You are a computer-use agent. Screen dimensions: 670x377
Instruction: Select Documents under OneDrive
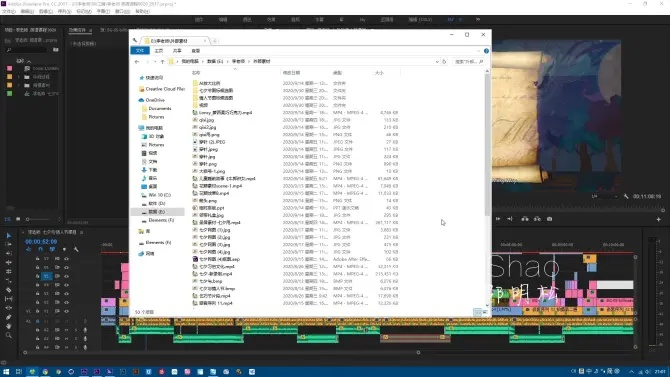click(160, 109)
